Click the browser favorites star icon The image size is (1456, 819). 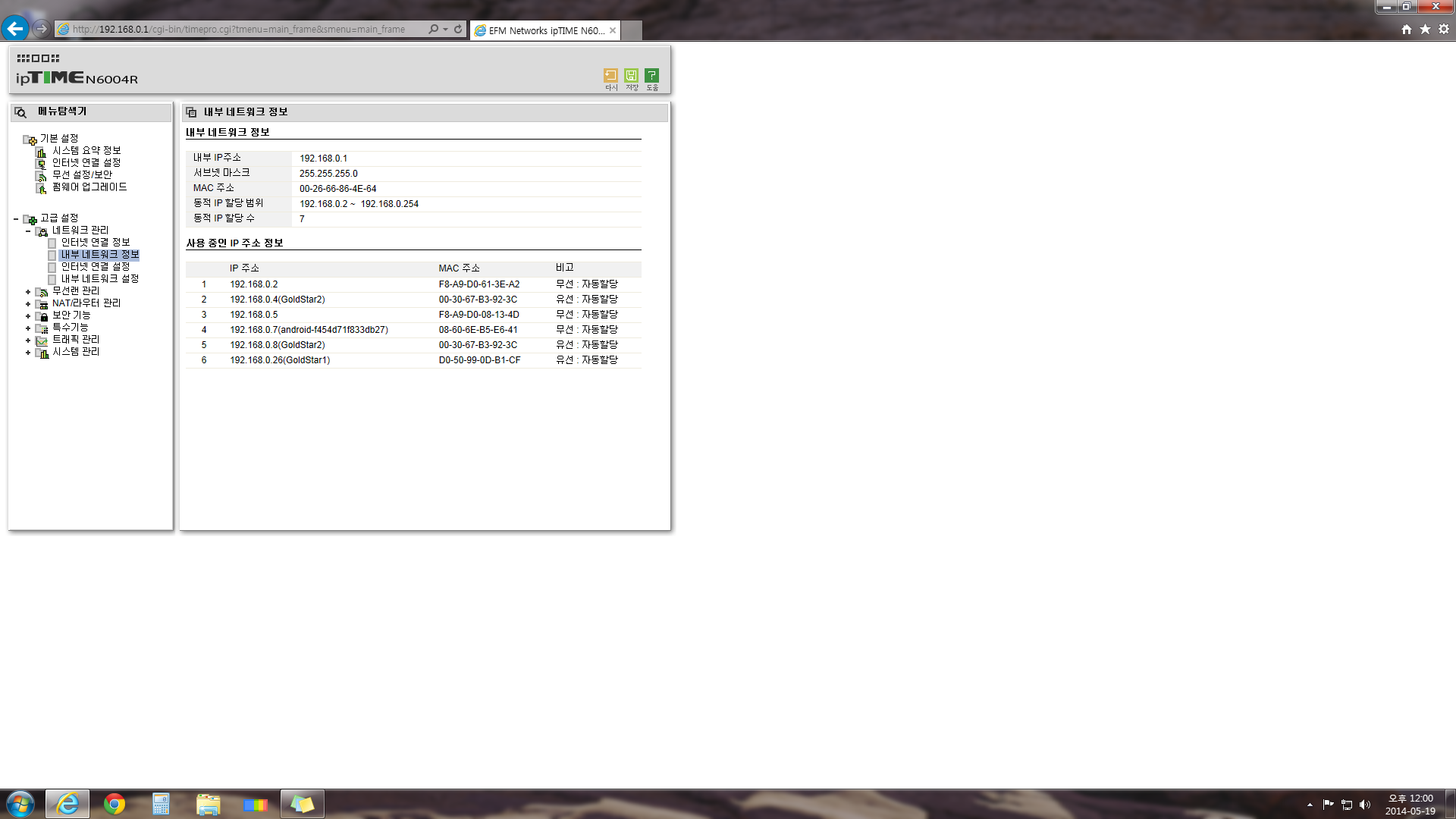[1425, 29]
